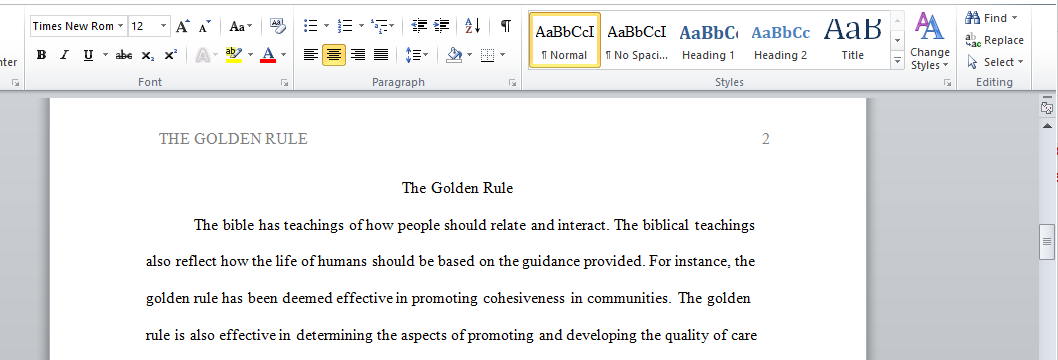Screen dimensions: 1058x360
Task: Toggle Italic formatting
Action: (64, 55)
